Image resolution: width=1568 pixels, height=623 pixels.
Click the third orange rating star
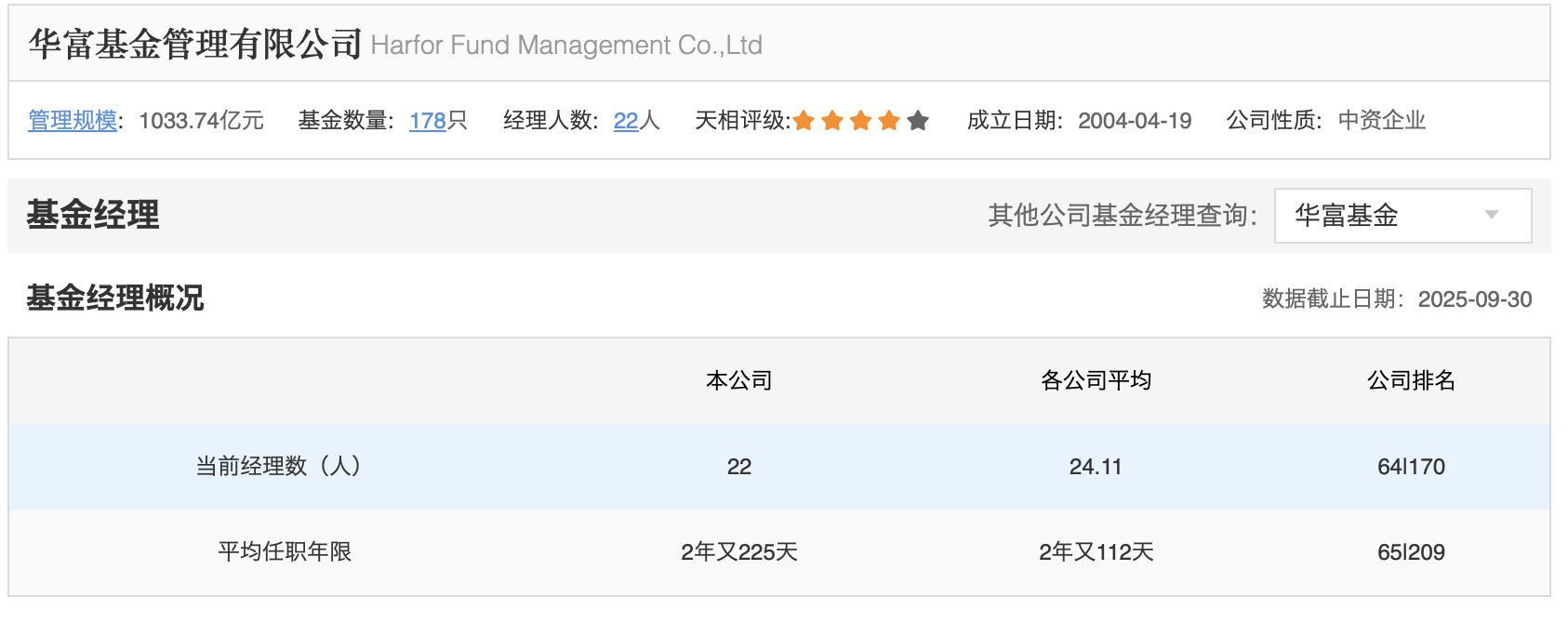pyautogui.click(x=861, y=120)
